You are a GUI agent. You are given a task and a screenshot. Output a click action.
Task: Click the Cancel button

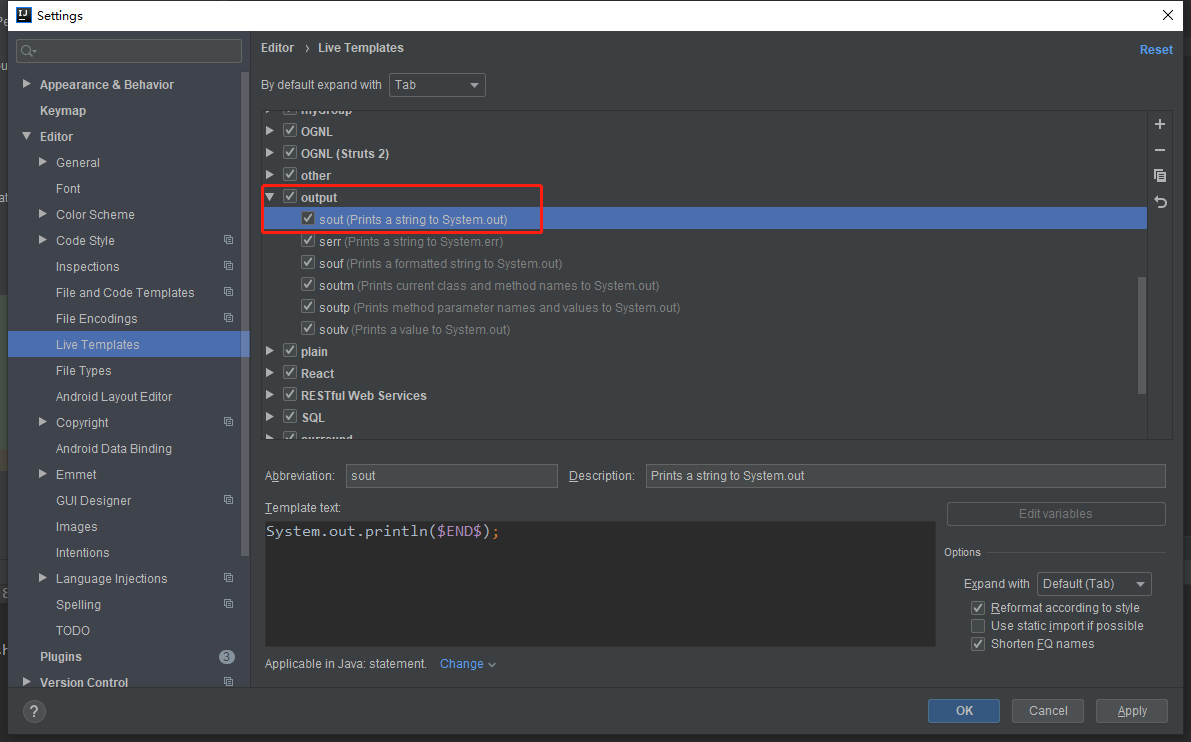click(1048, 711)
